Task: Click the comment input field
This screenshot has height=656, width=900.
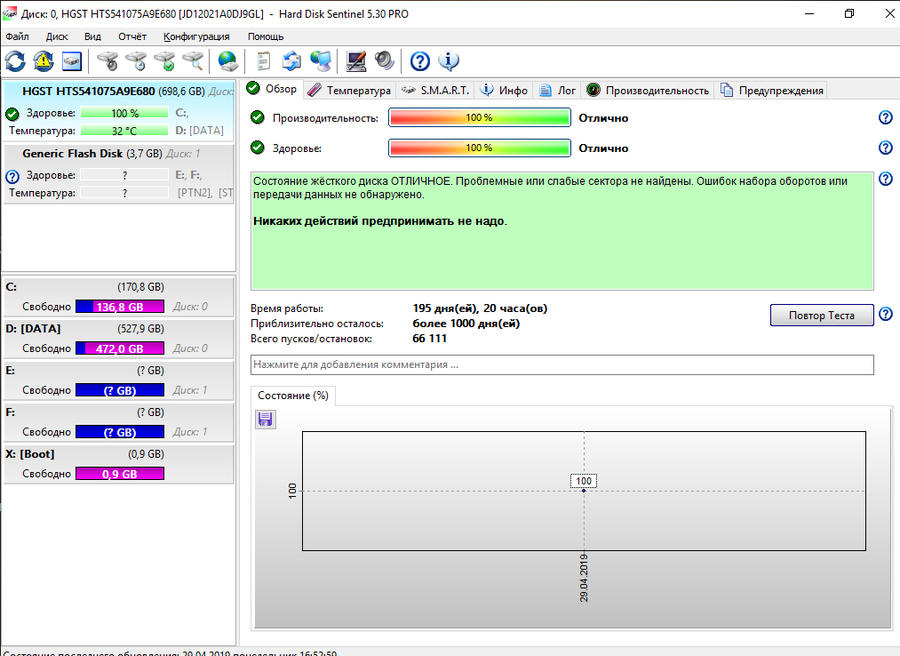Action: 562,364
